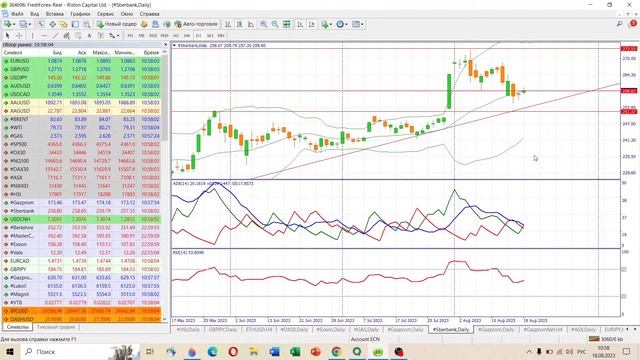Close the Market Watch panel
The image size is (640, 360).
(x=165, y=44)
